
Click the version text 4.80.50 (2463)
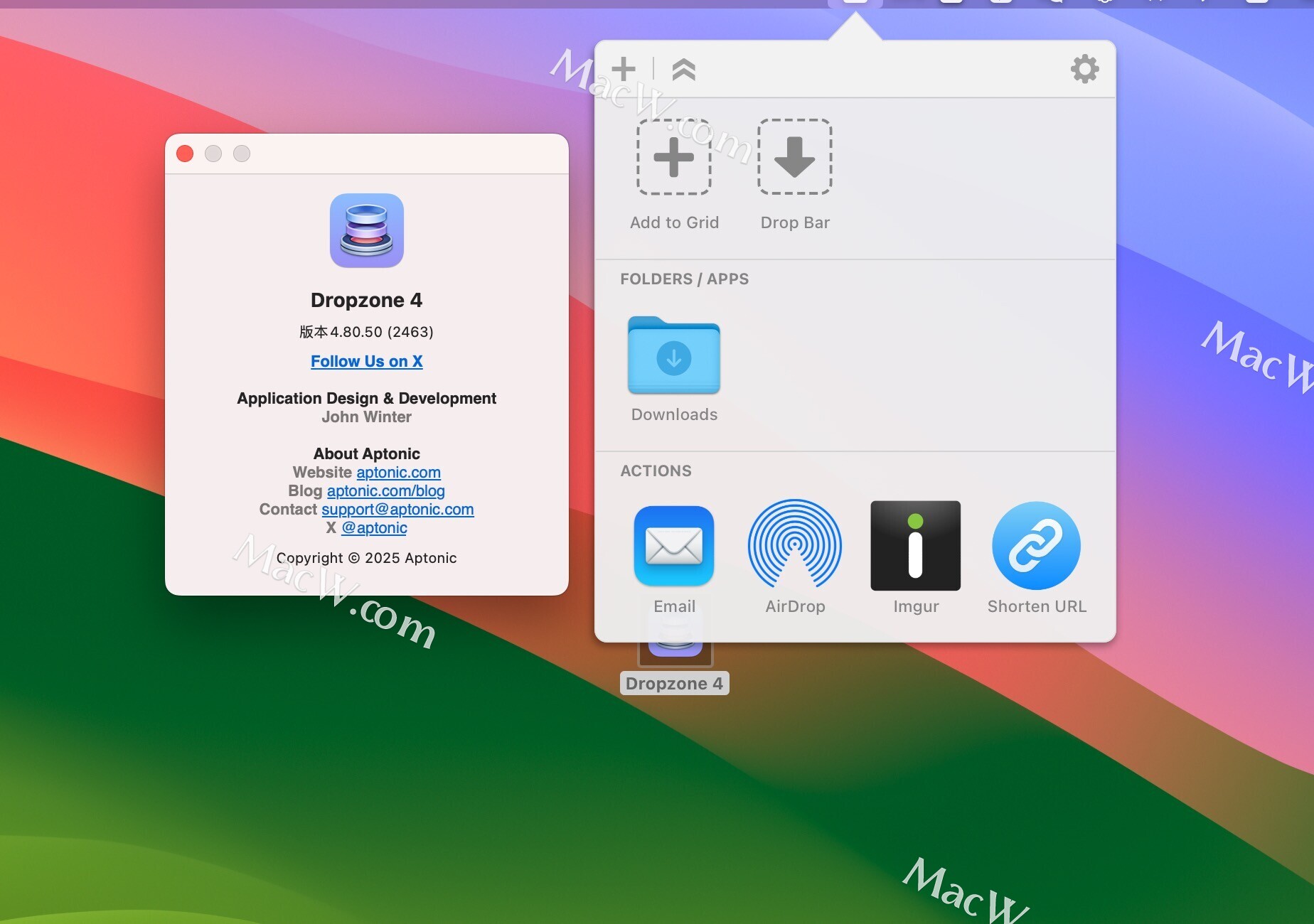(367, 331)
